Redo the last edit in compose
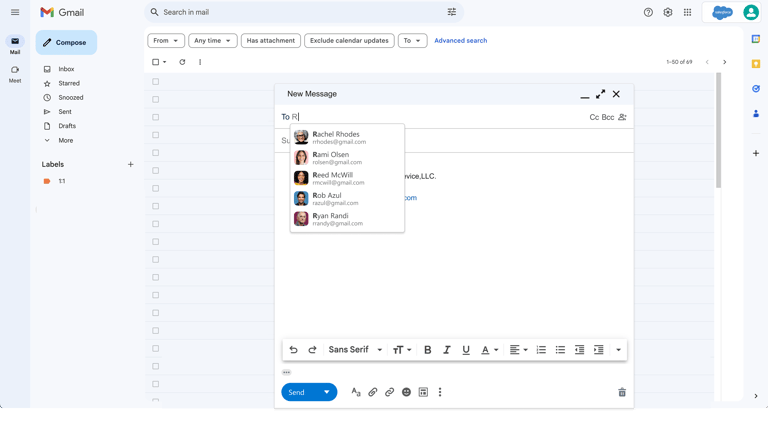The image size is (768, 429). click(x=312, y=350)
